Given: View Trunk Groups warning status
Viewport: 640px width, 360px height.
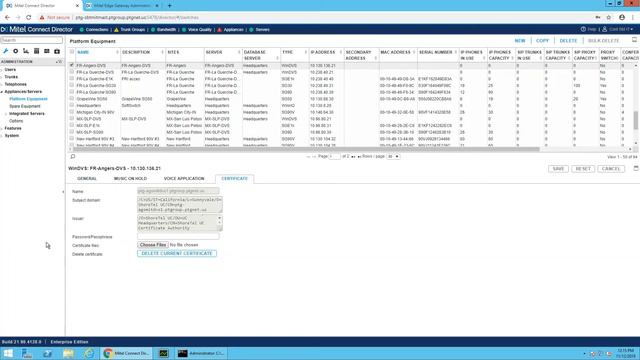Looking at the screenshot, I should coord(130,30).
